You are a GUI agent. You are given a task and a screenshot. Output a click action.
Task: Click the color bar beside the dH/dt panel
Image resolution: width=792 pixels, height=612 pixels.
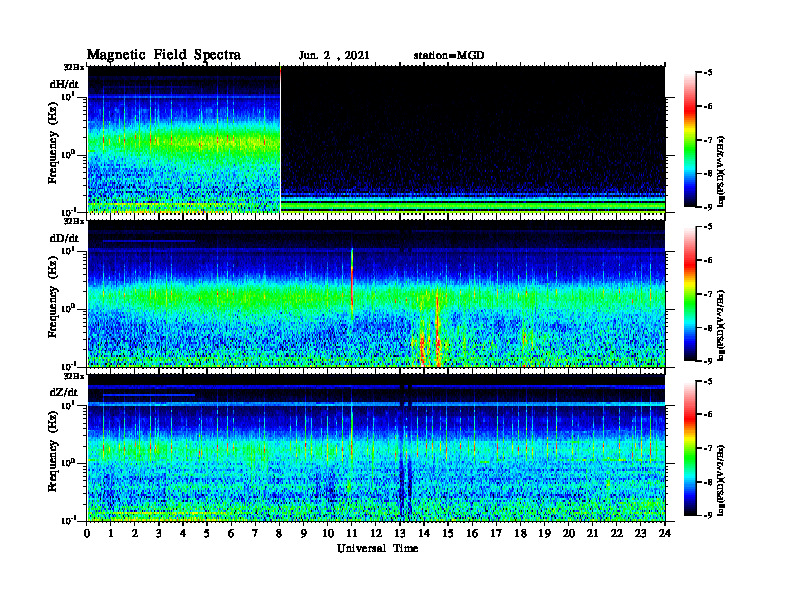pos(690,139)
